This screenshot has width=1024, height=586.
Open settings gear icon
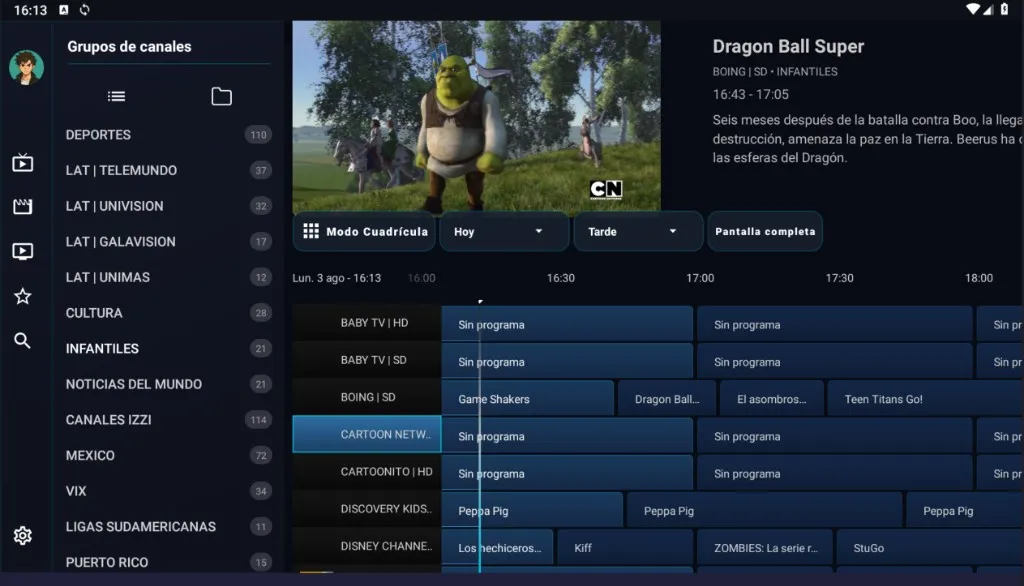[23, 536]
